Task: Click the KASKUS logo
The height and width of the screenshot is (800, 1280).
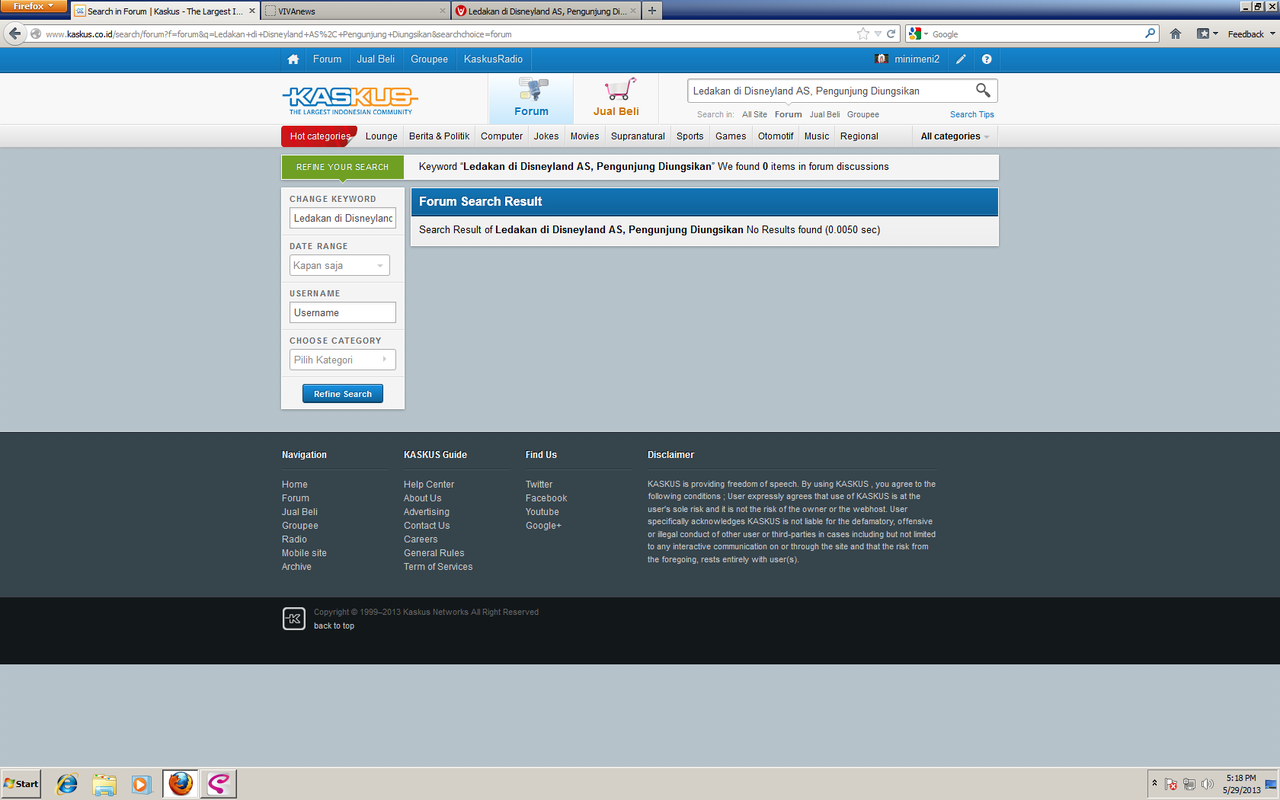Action: [x=350, y=99]
